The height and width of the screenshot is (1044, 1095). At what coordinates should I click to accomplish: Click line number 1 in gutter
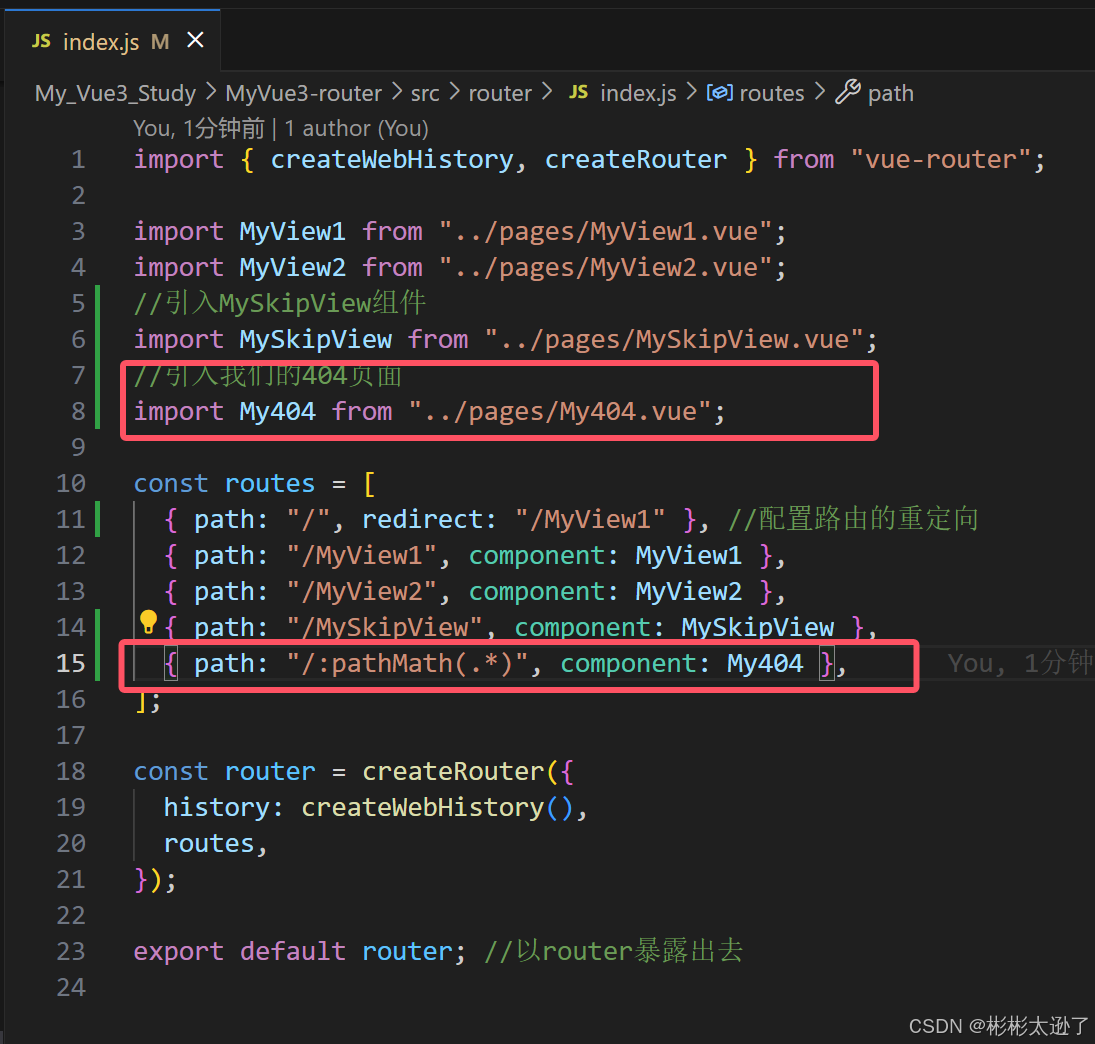tap(78, 159)
